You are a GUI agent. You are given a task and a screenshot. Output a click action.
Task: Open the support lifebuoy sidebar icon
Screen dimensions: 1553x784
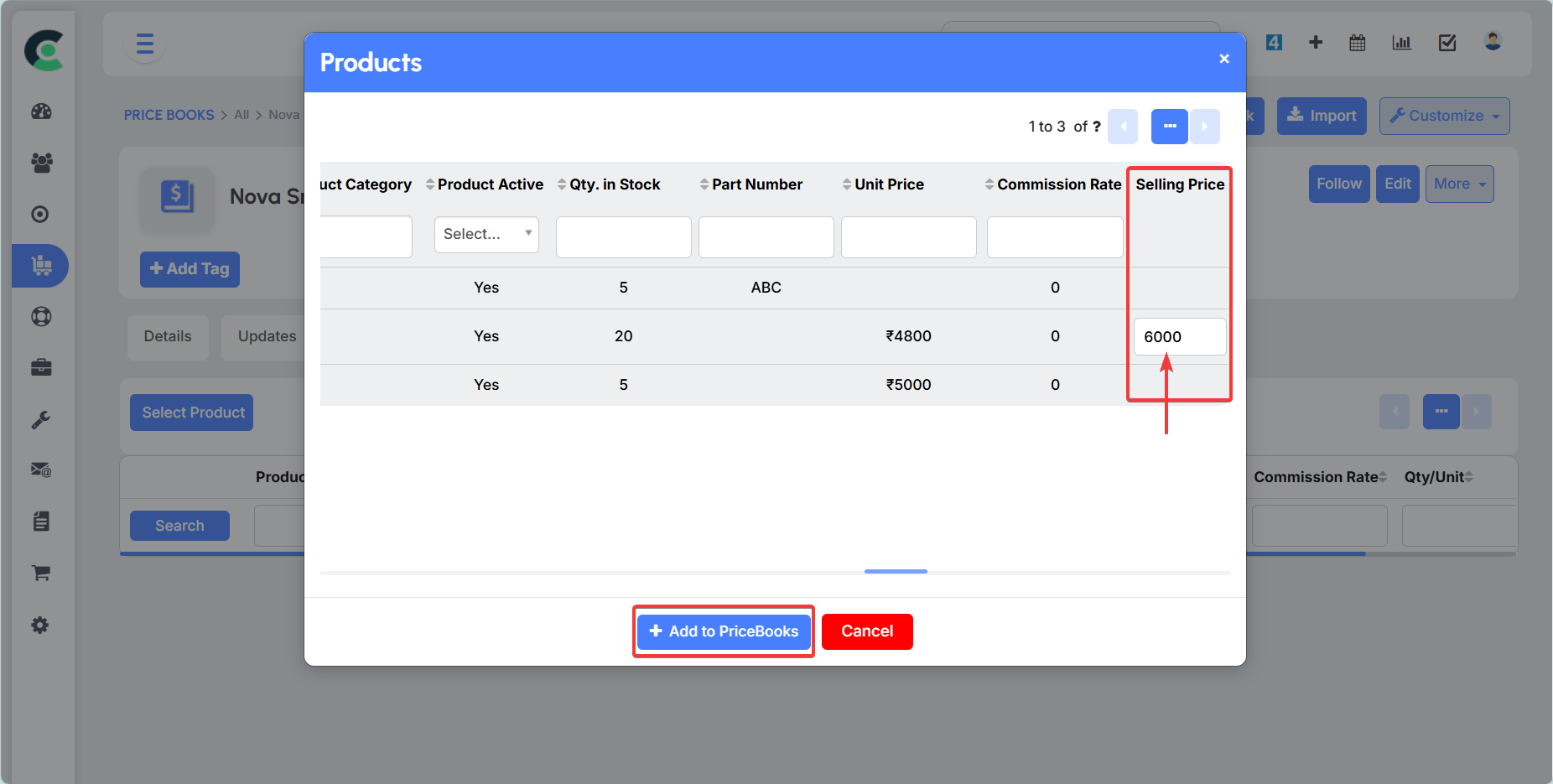pyautogui.click(x=41, y=317)
